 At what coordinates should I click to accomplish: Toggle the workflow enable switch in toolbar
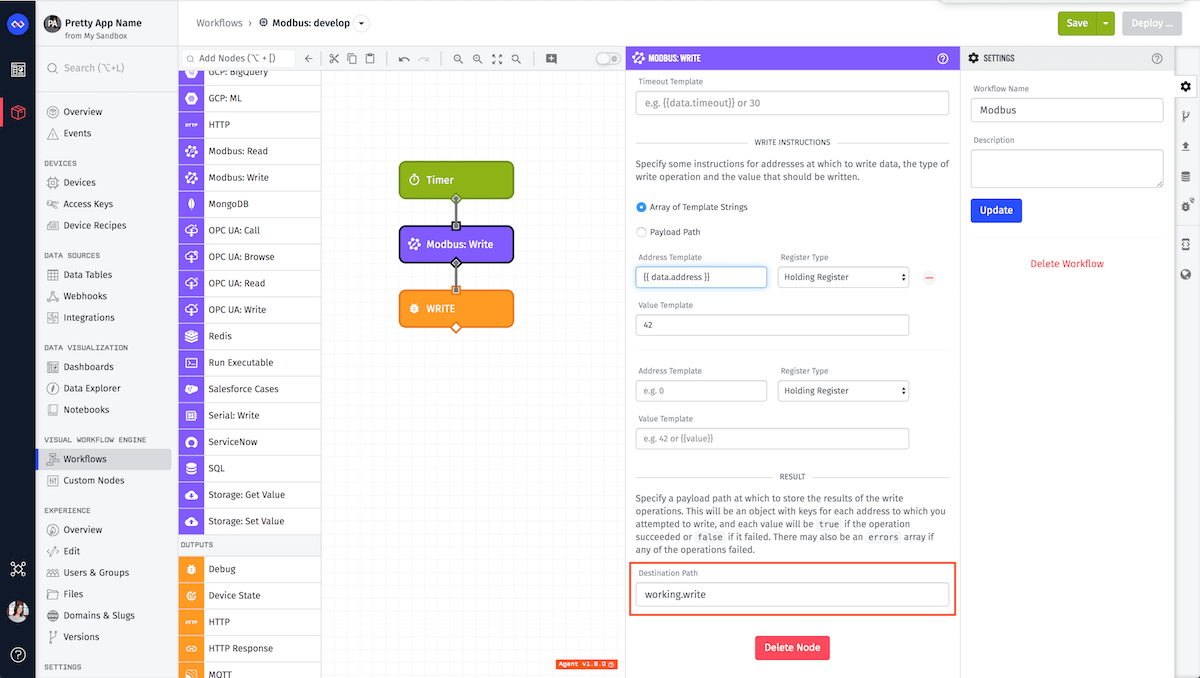[608, 59]
